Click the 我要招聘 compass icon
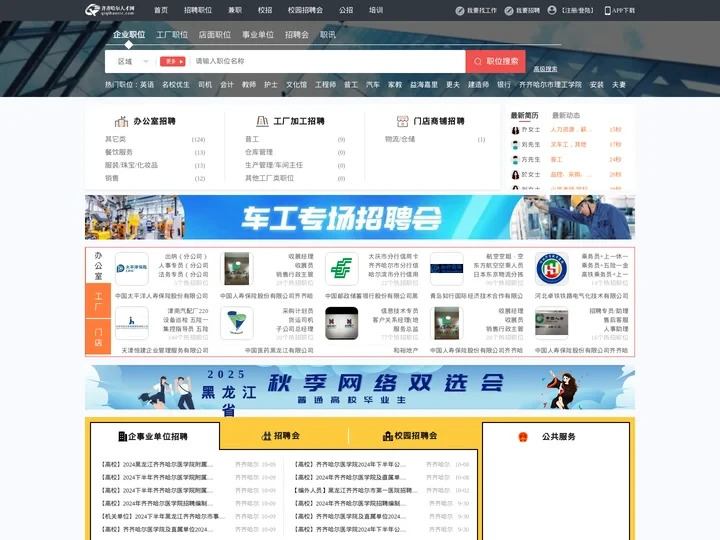Viewport: 720px width, 540px height. click(509, 11)
